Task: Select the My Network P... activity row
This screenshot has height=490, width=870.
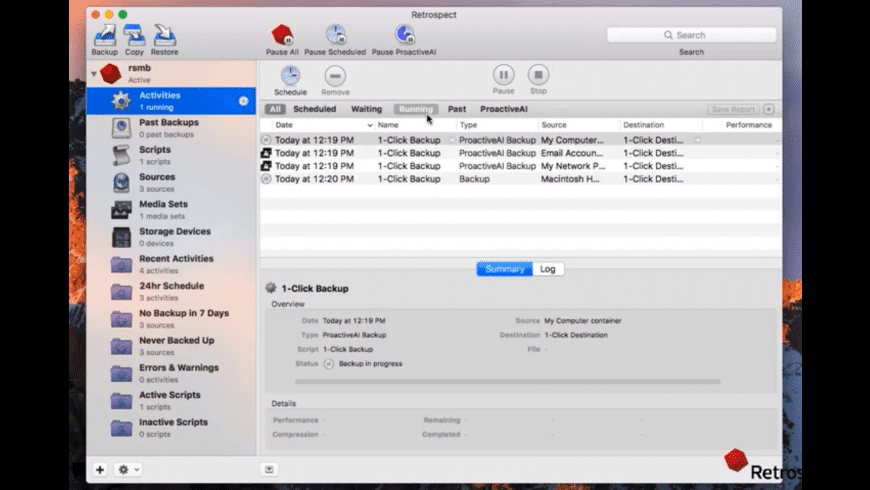Action: (x=520, y=166)
